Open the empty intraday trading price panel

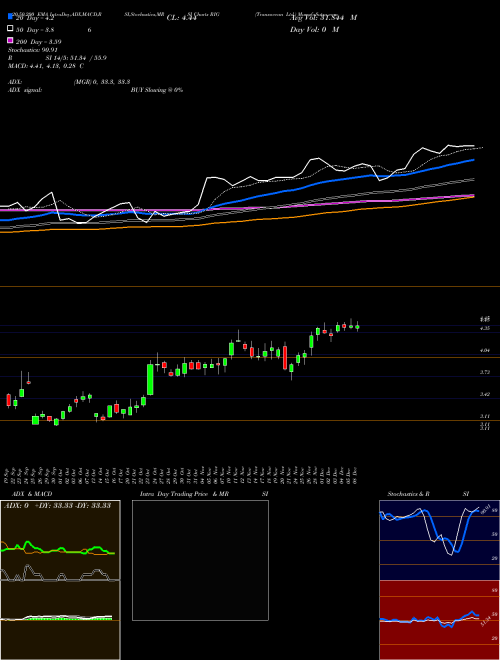tap(200, 560)
